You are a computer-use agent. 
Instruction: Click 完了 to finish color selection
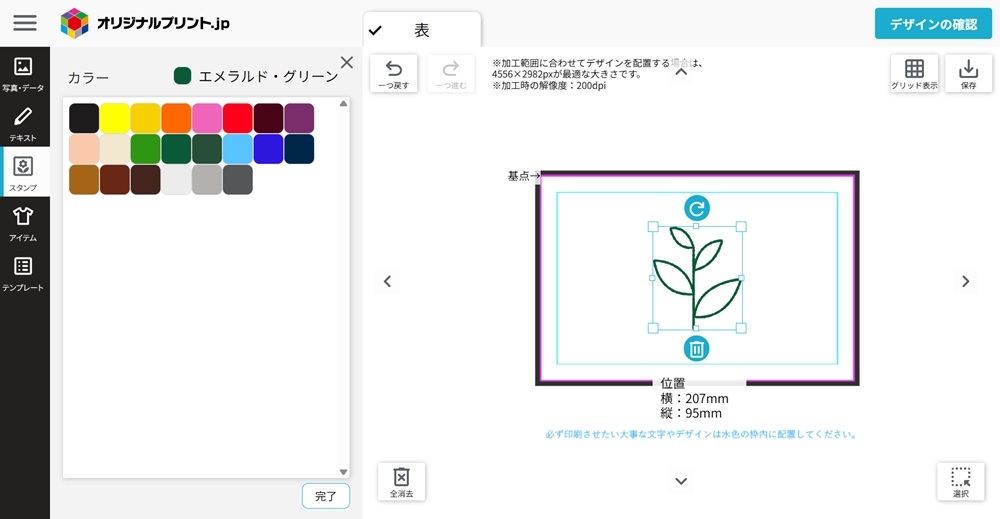click(325, 496)
